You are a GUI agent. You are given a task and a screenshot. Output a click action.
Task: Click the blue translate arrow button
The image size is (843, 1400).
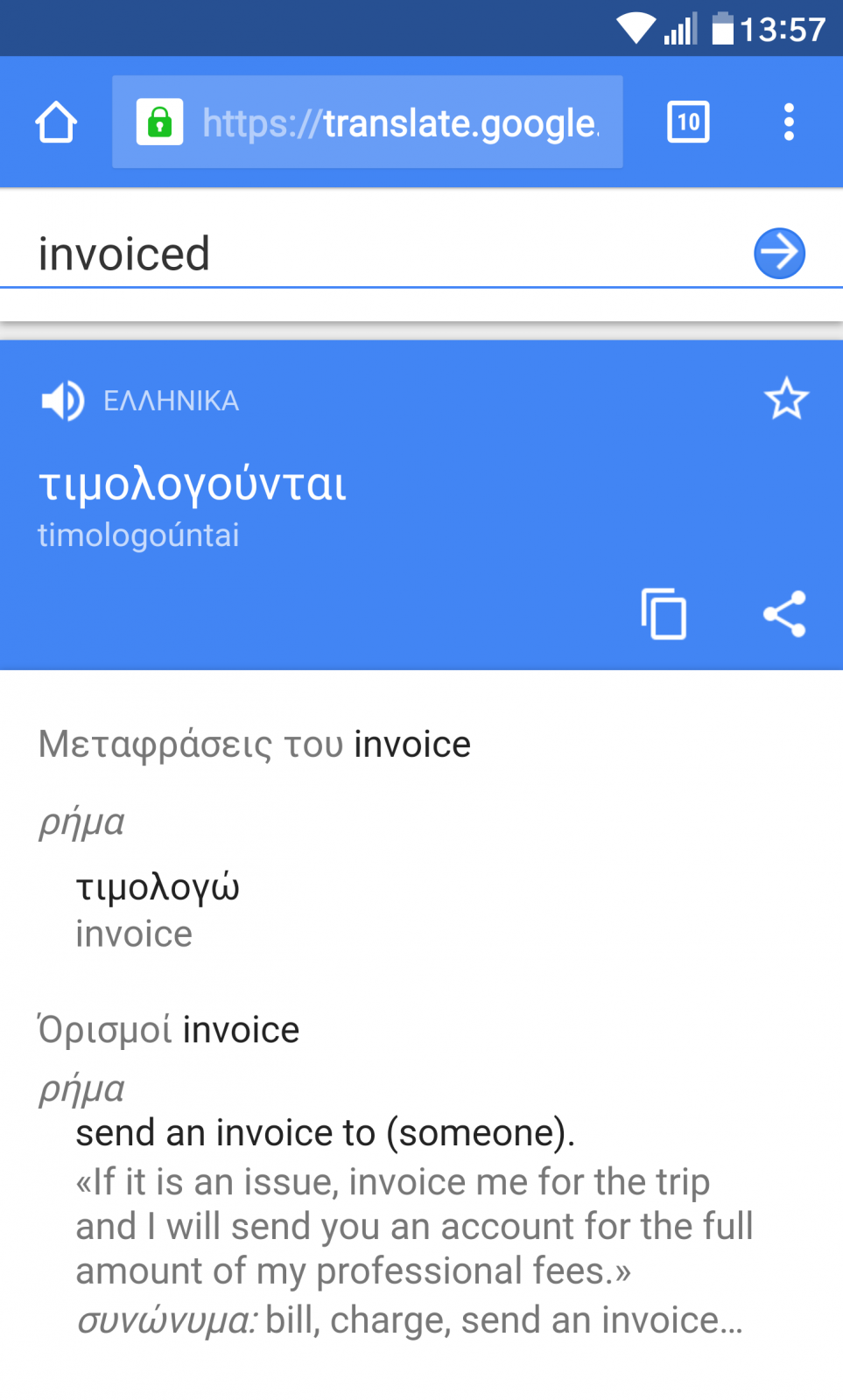(x=779, y=254)
